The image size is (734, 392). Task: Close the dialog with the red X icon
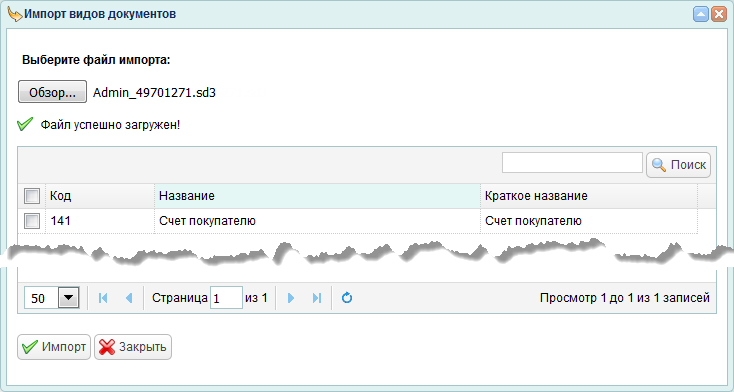[x=719, y=15]
